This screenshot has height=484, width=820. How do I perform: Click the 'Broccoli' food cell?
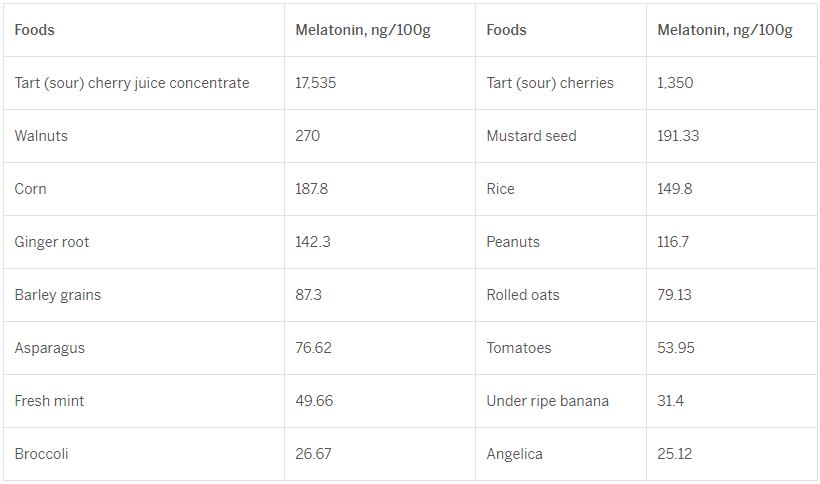(x=42, y=454)
